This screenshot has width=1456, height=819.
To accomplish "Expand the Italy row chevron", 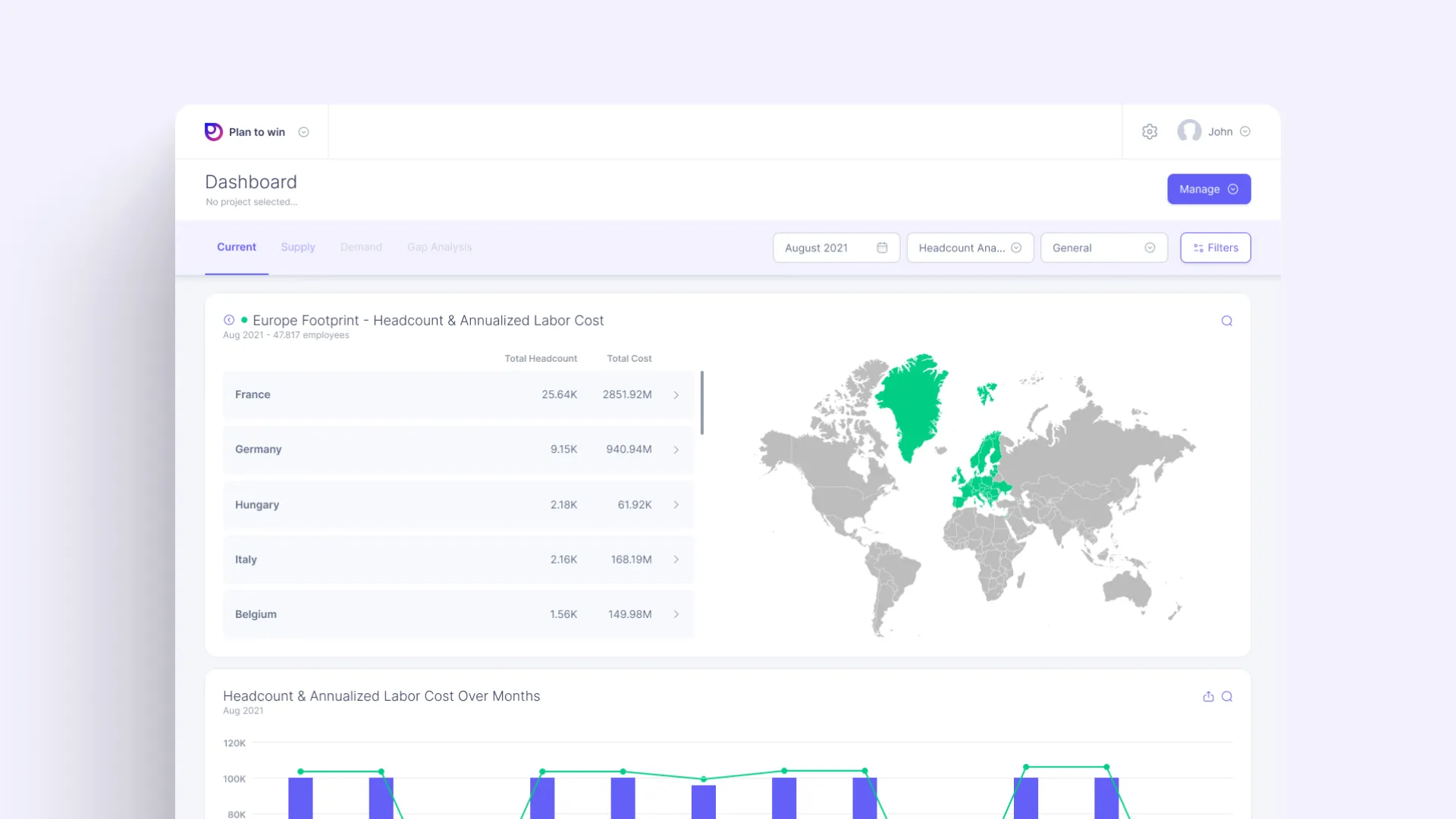I will coord(676,560).
